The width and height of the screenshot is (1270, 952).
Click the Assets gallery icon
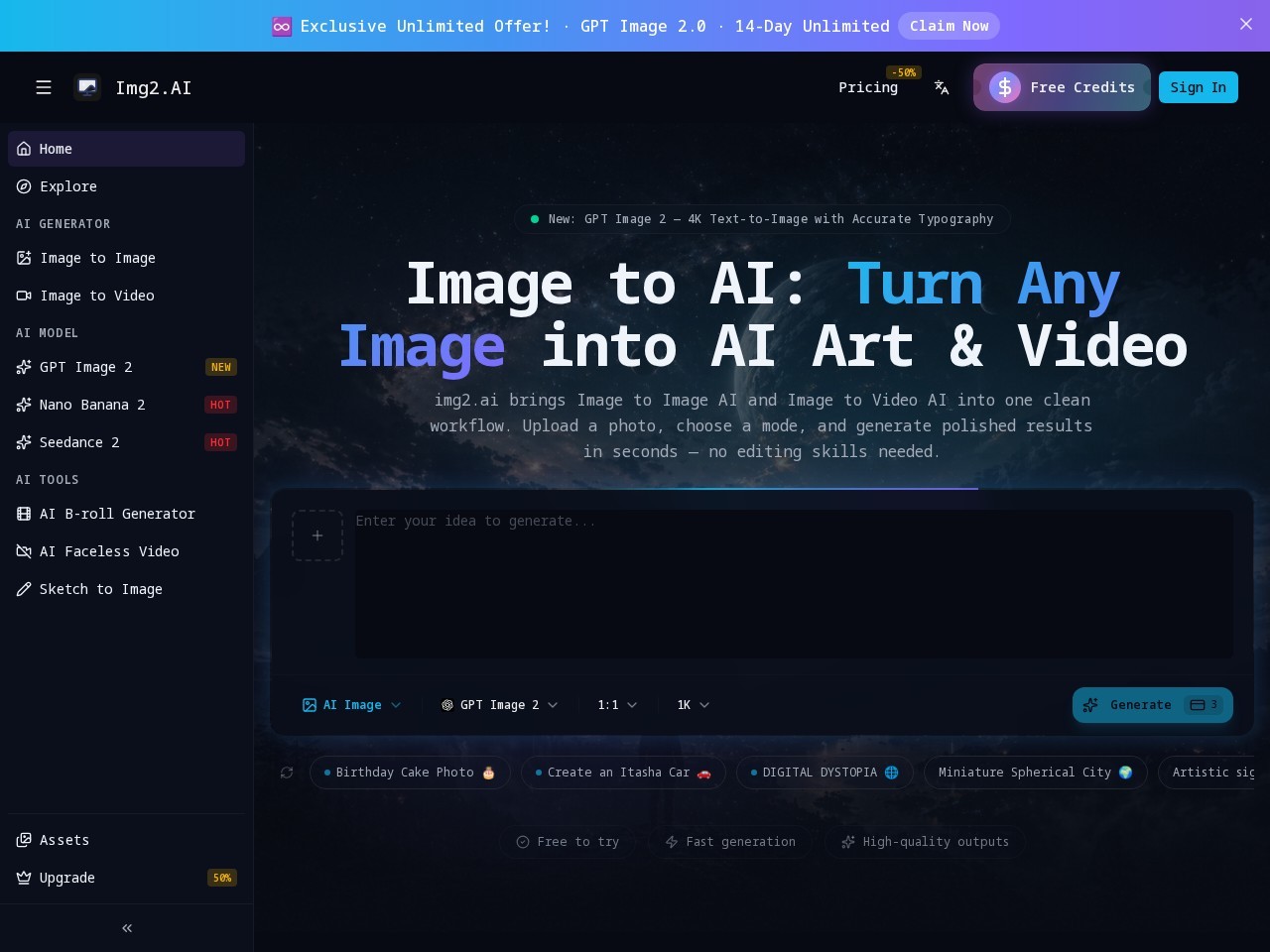pos(24,840)
